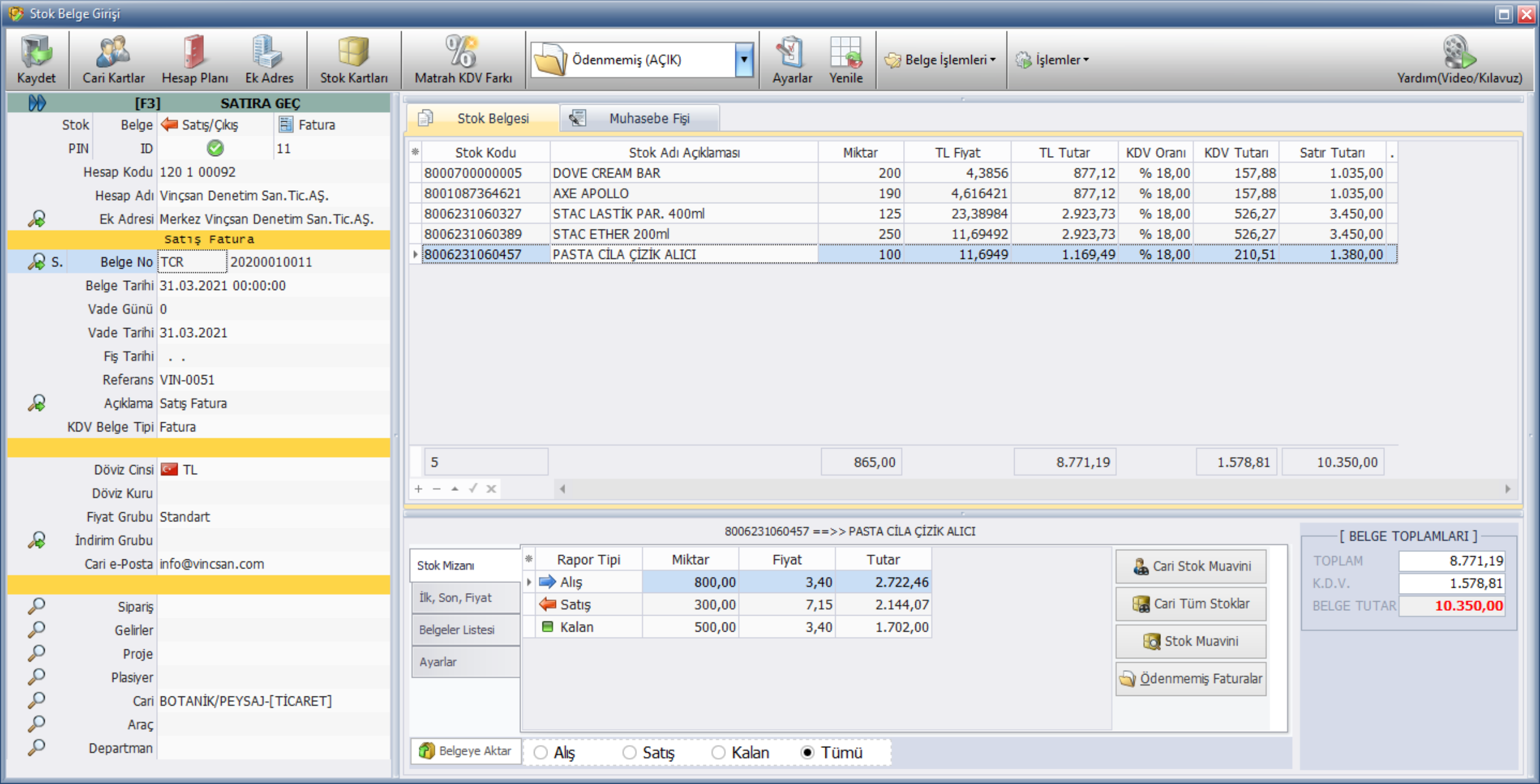Click search icon next to Açıklama
Viewport: 1540px width, 784px height.
37,403
